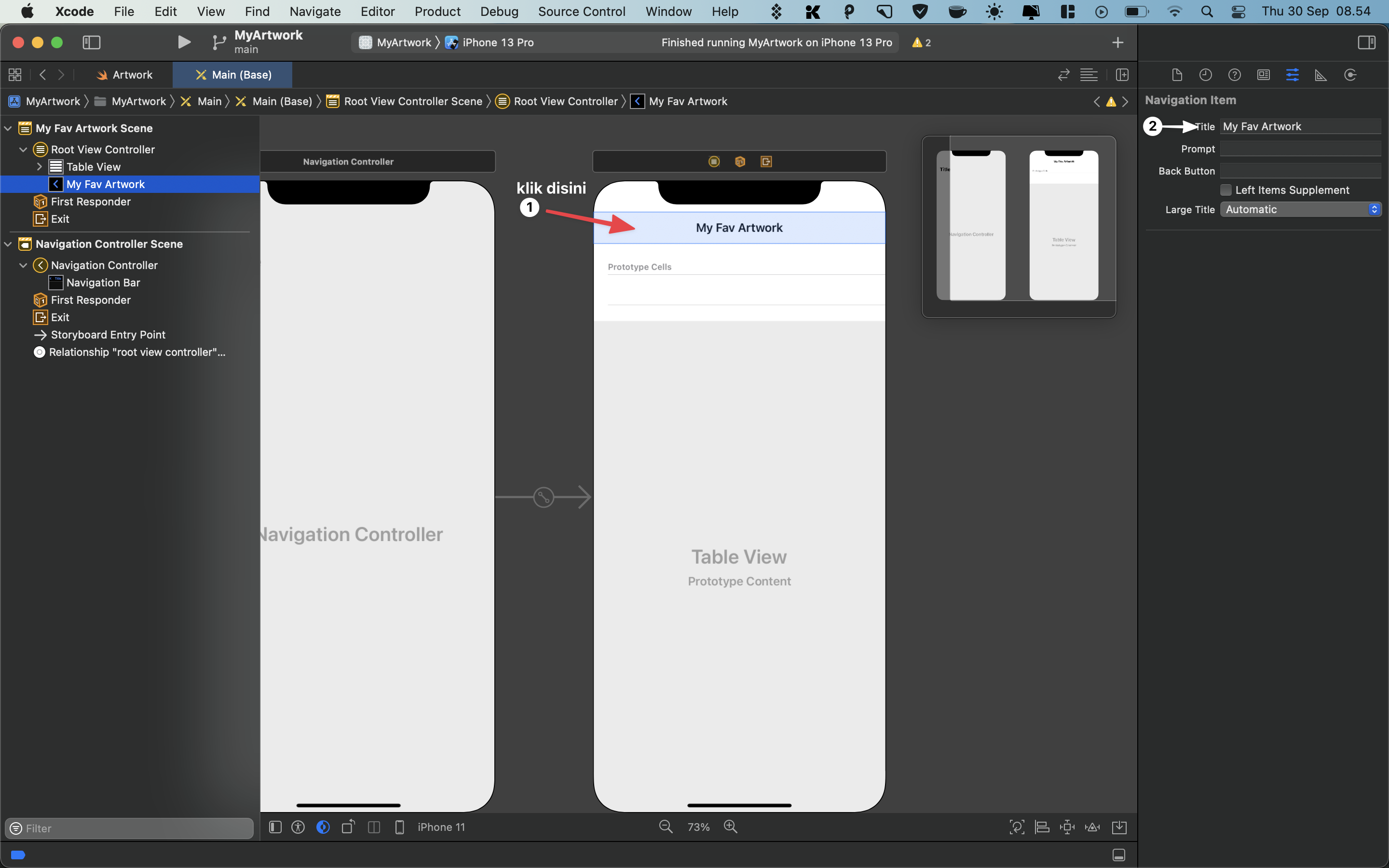Click the plus Library button in toolbar
This screenshot has height=868, width=1389.
[1117, 42]
